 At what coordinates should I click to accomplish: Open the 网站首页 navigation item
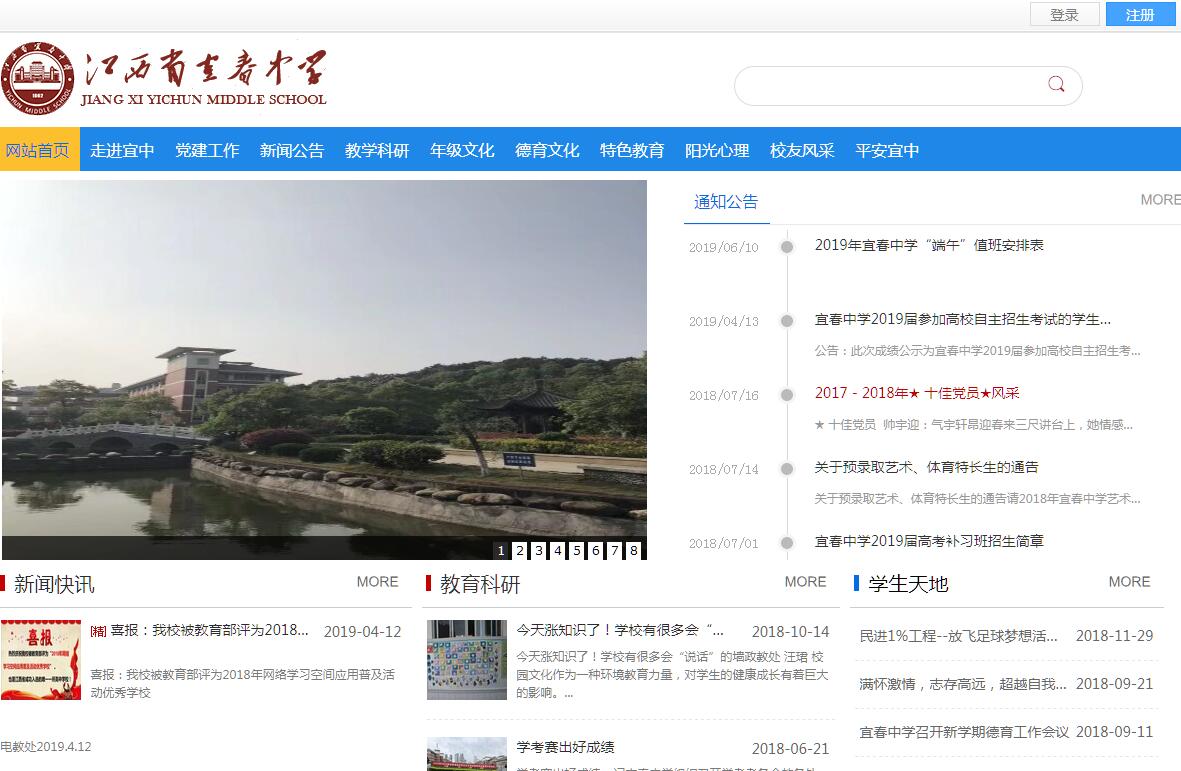click(x=38, y=150)
